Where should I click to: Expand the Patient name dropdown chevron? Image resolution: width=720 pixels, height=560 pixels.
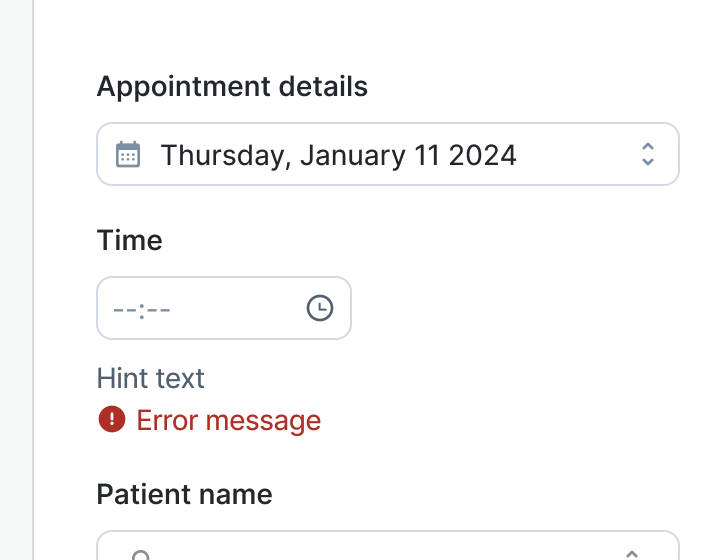click(x=632, y=551)
